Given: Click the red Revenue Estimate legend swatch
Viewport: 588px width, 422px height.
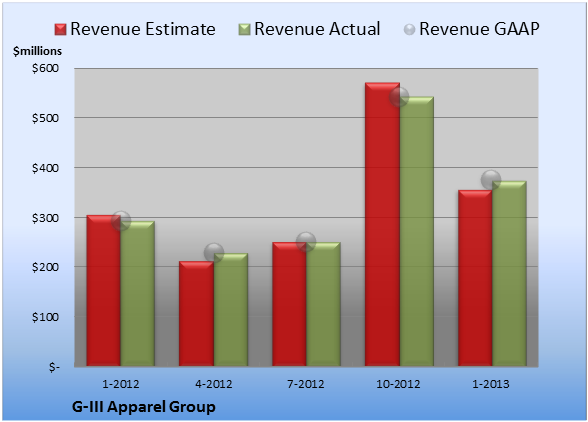Looking at the screenshot, I should click(x=60, y=30).
